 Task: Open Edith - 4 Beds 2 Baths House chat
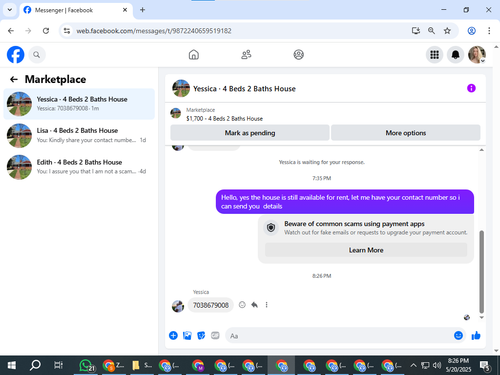(79, 167)
